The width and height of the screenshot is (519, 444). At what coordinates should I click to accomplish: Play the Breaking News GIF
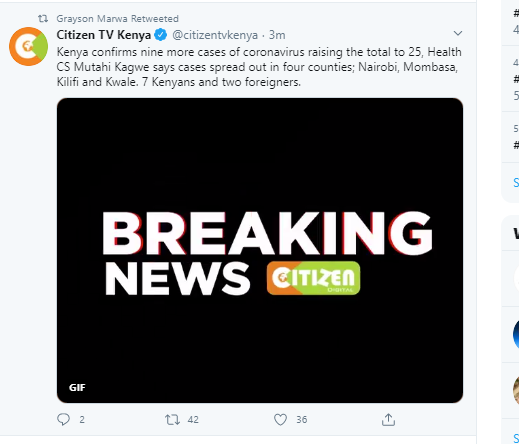click(x=260, y=250)
